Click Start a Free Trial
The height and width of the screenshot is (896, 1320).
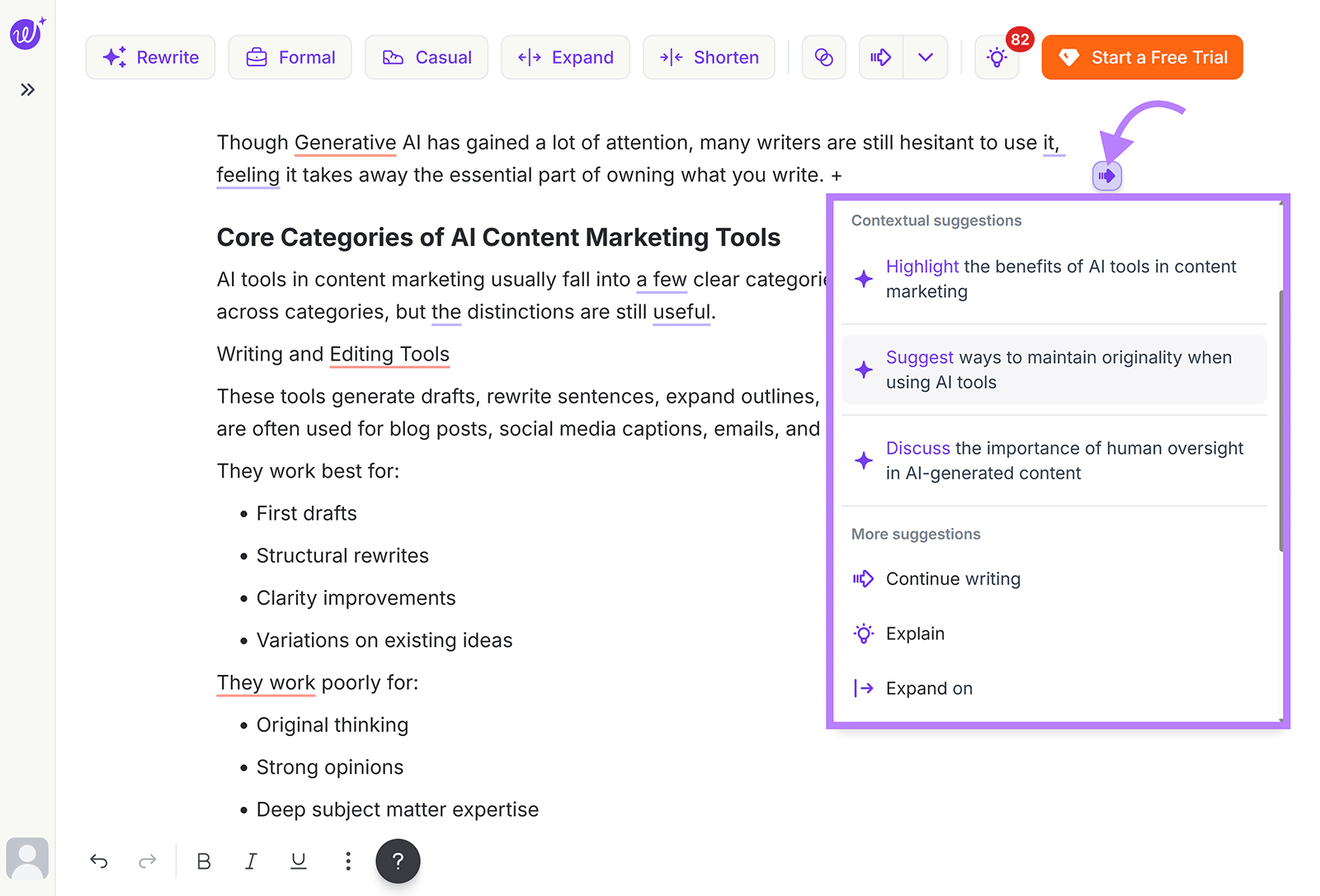tap(1142, 58)
